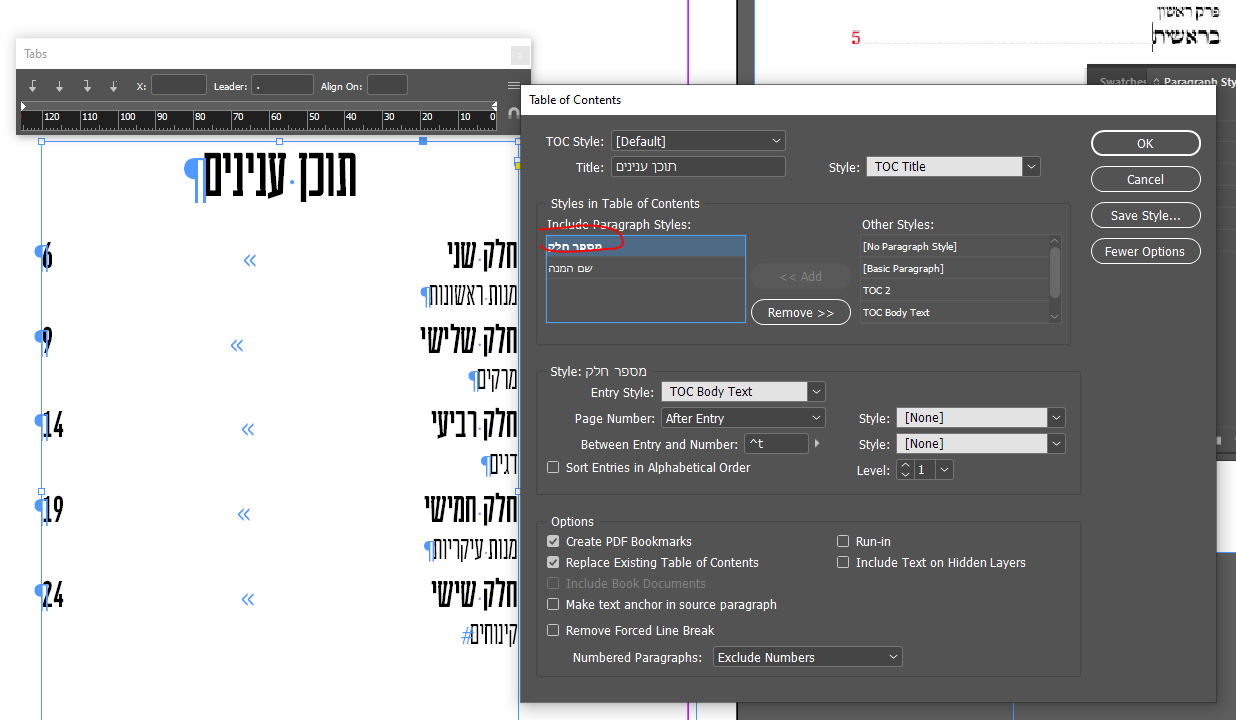Select [Basic Paragraph] in Other Styles
The height and width of the screenshot is (720, 1236).
954,268
